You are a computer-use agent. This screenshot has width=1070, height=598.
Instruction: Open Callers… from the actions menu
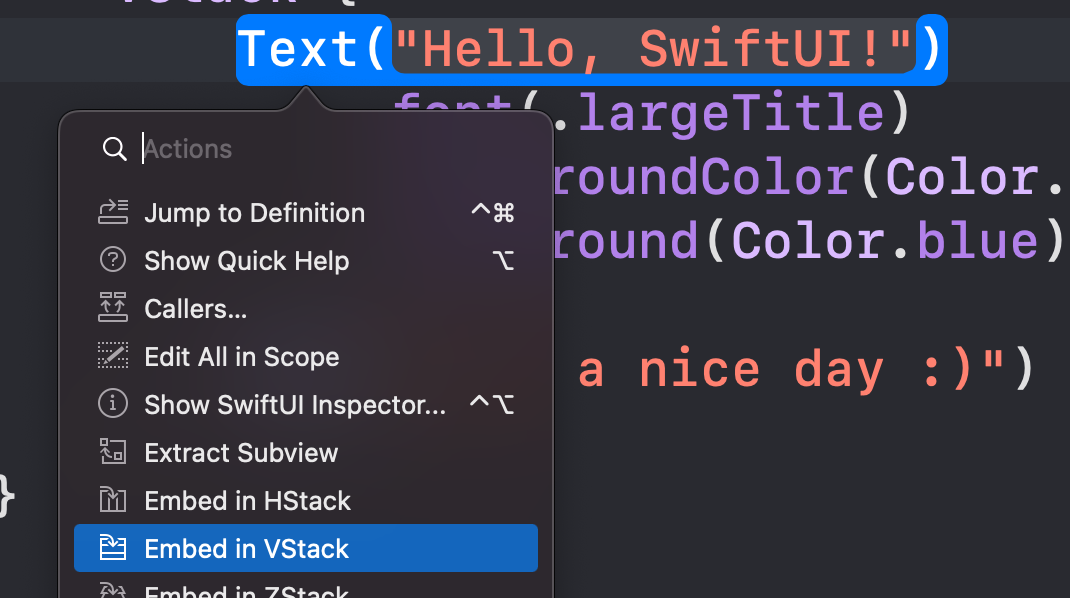pos(306,309)
